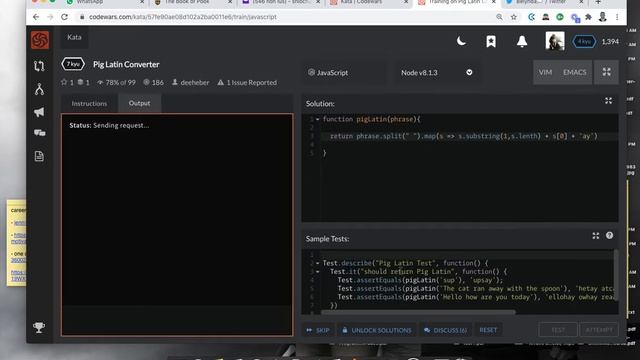Click the TEST button
Screen dimensions: 640x360
pyautogui.click(x=558, y=330)
